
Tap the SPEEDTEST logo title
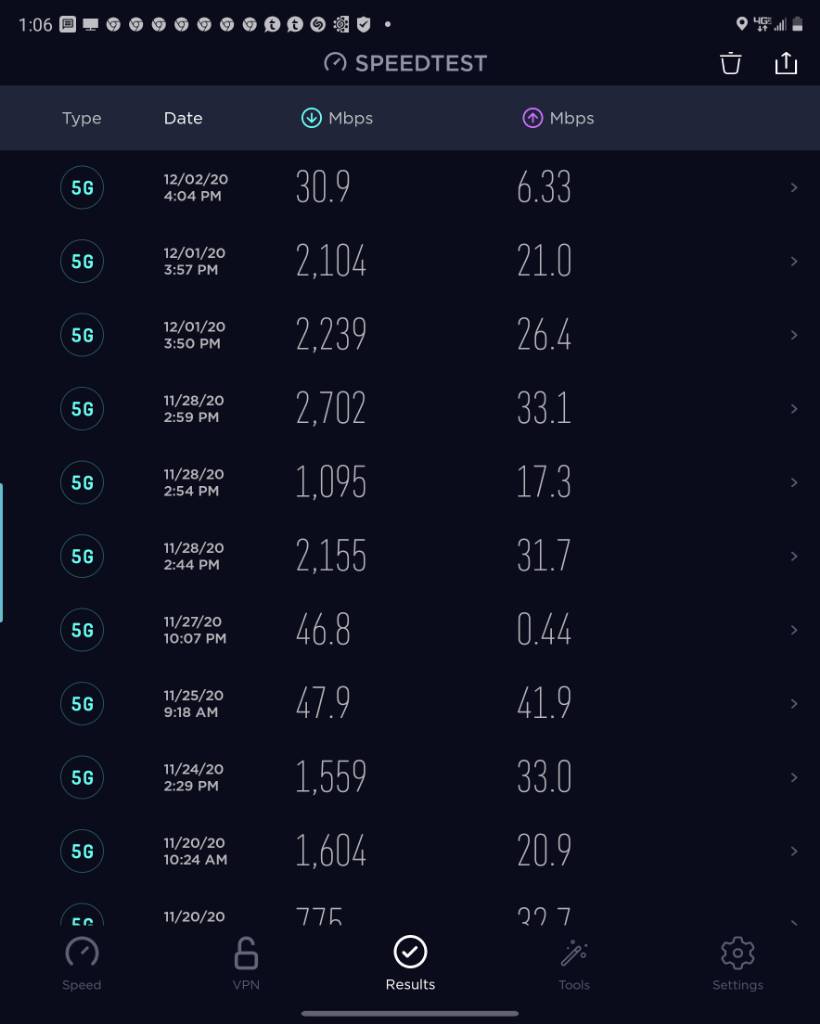[x=405, y=63]
